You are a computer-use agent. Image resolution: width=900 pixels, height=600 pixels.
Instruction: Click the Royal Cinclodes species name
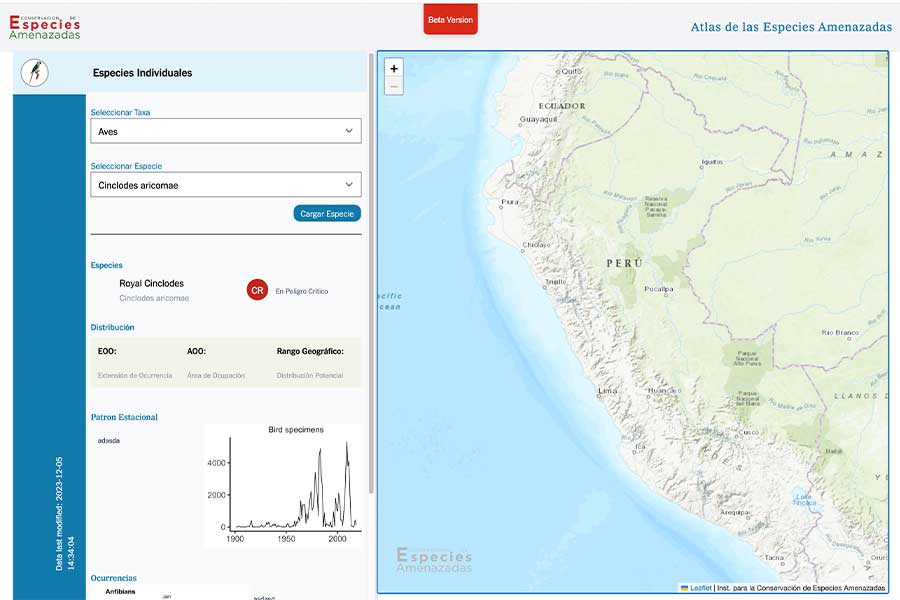tap(152, 283)
